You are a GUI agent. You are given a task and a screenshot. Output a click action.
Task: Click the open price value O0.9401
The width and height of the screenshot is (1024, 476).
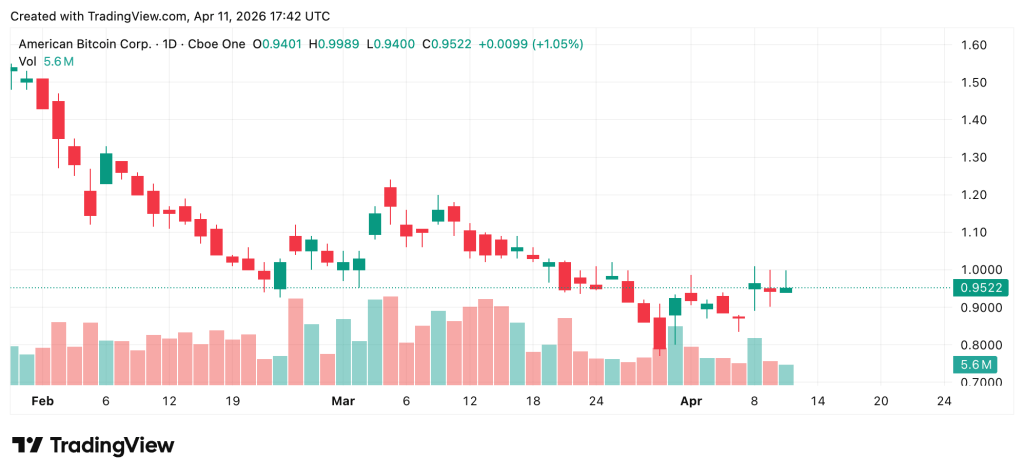click(279, 44)
